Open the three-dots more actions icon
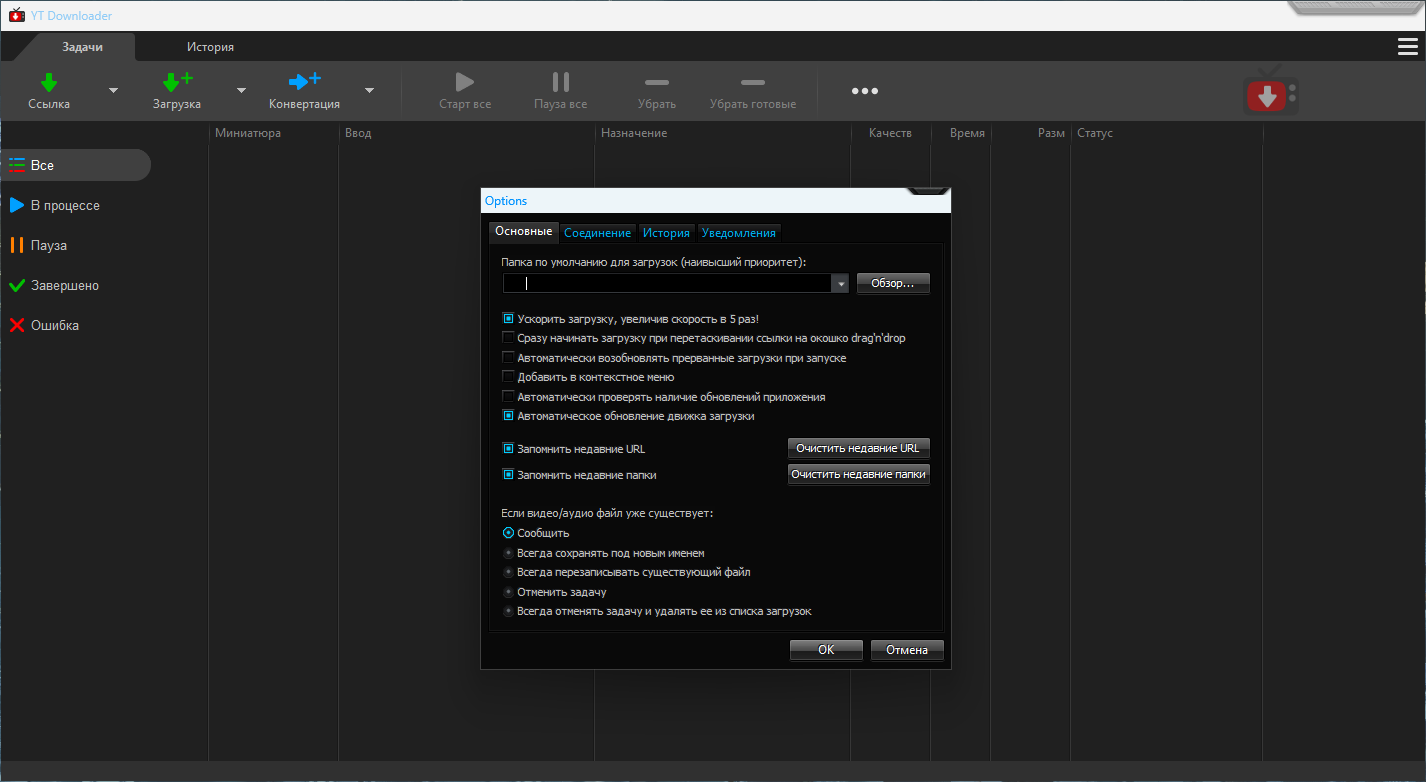1426x782 pixels. pyautogui.click(x=864, y=91)
